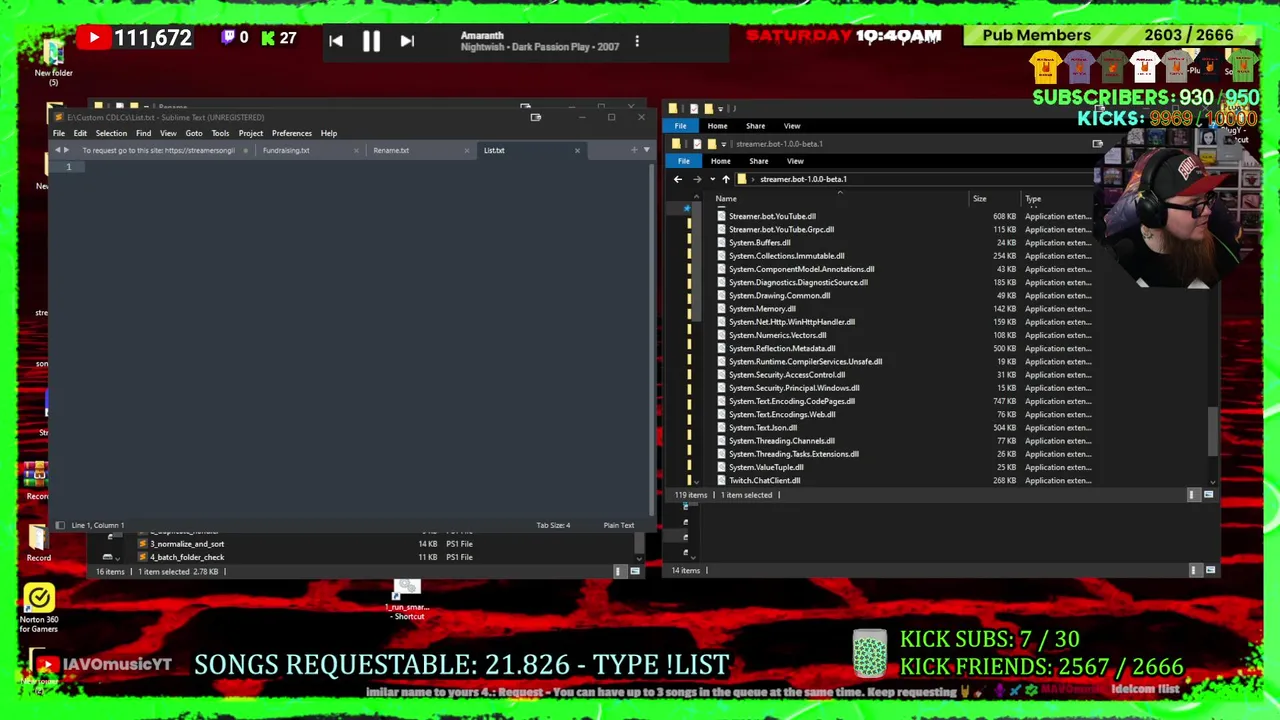Open the Edit menu in Sublime Text
Screen dimensions: 1280x720
tap(80, 133)
